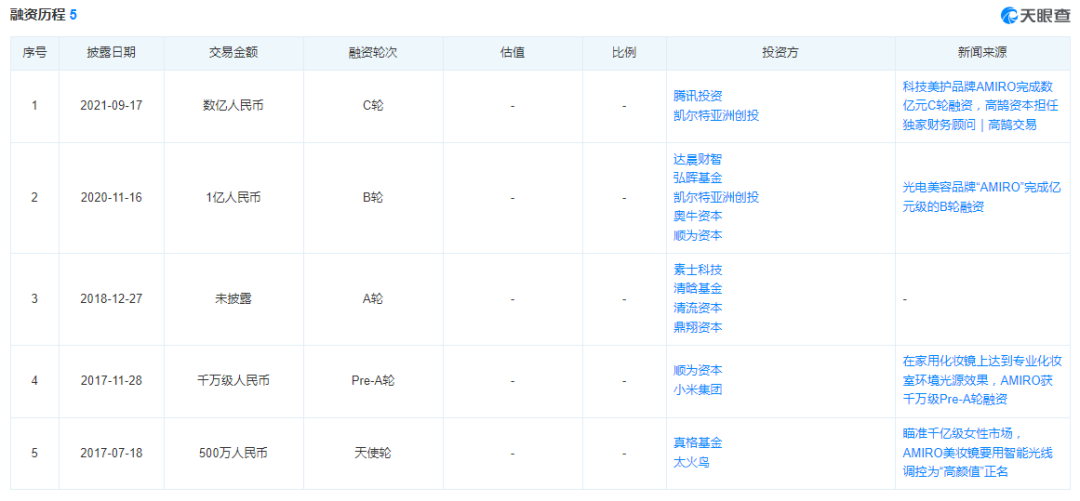Select the 融资历程 section title
This screenshot has width=1080, height=501.
point(37,15)
